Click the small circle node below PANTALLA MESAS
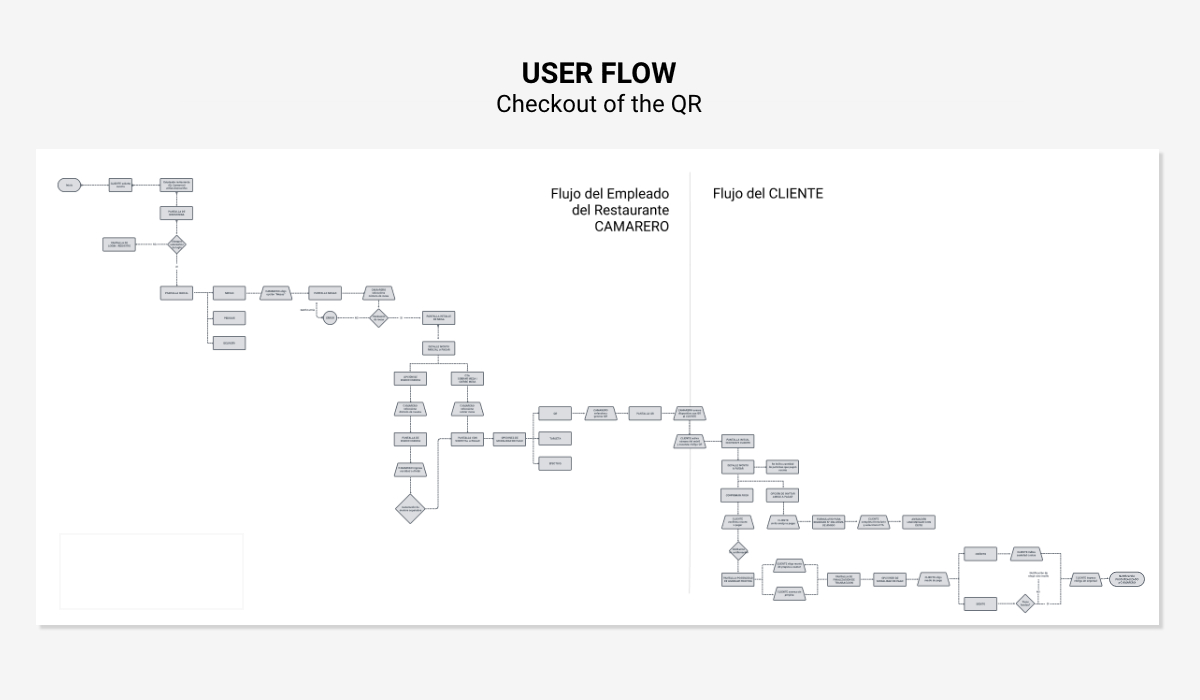 pos(330,318)
